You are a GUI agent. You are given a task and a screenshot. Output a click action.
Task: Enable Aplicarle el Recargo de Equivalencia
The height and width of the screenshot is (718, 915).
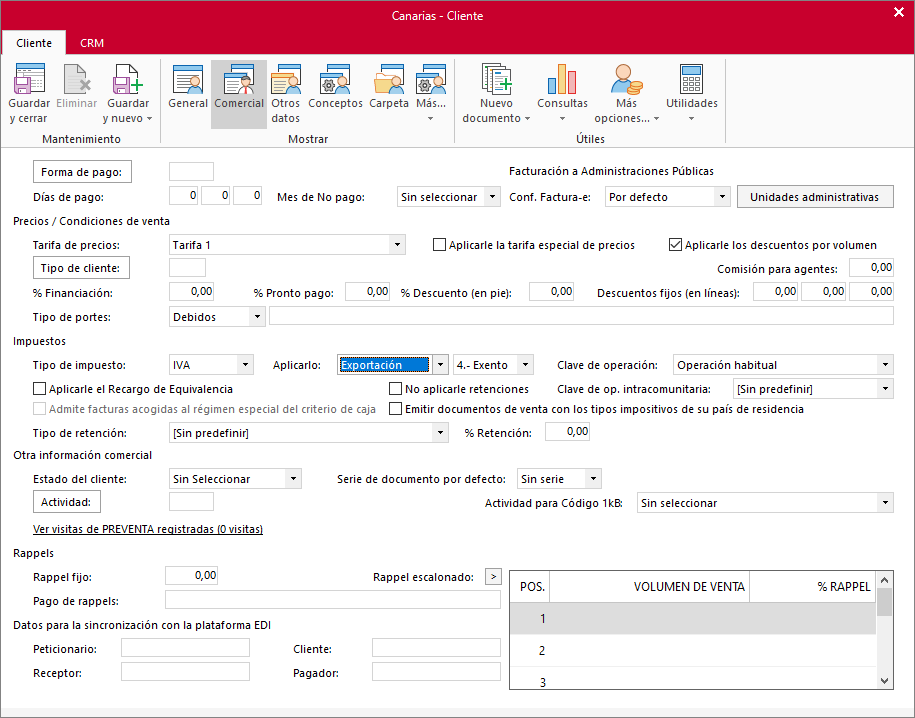(39, 388)
